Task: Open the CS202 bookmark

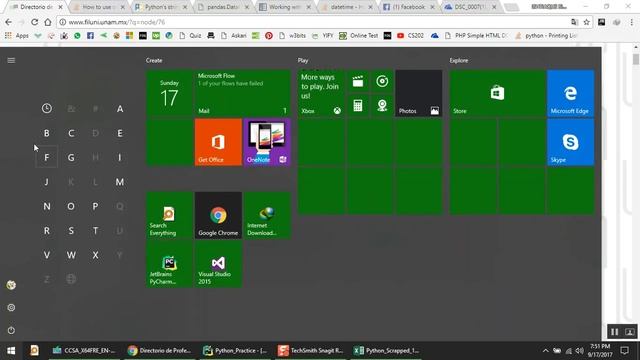Action: pos(411,36)
